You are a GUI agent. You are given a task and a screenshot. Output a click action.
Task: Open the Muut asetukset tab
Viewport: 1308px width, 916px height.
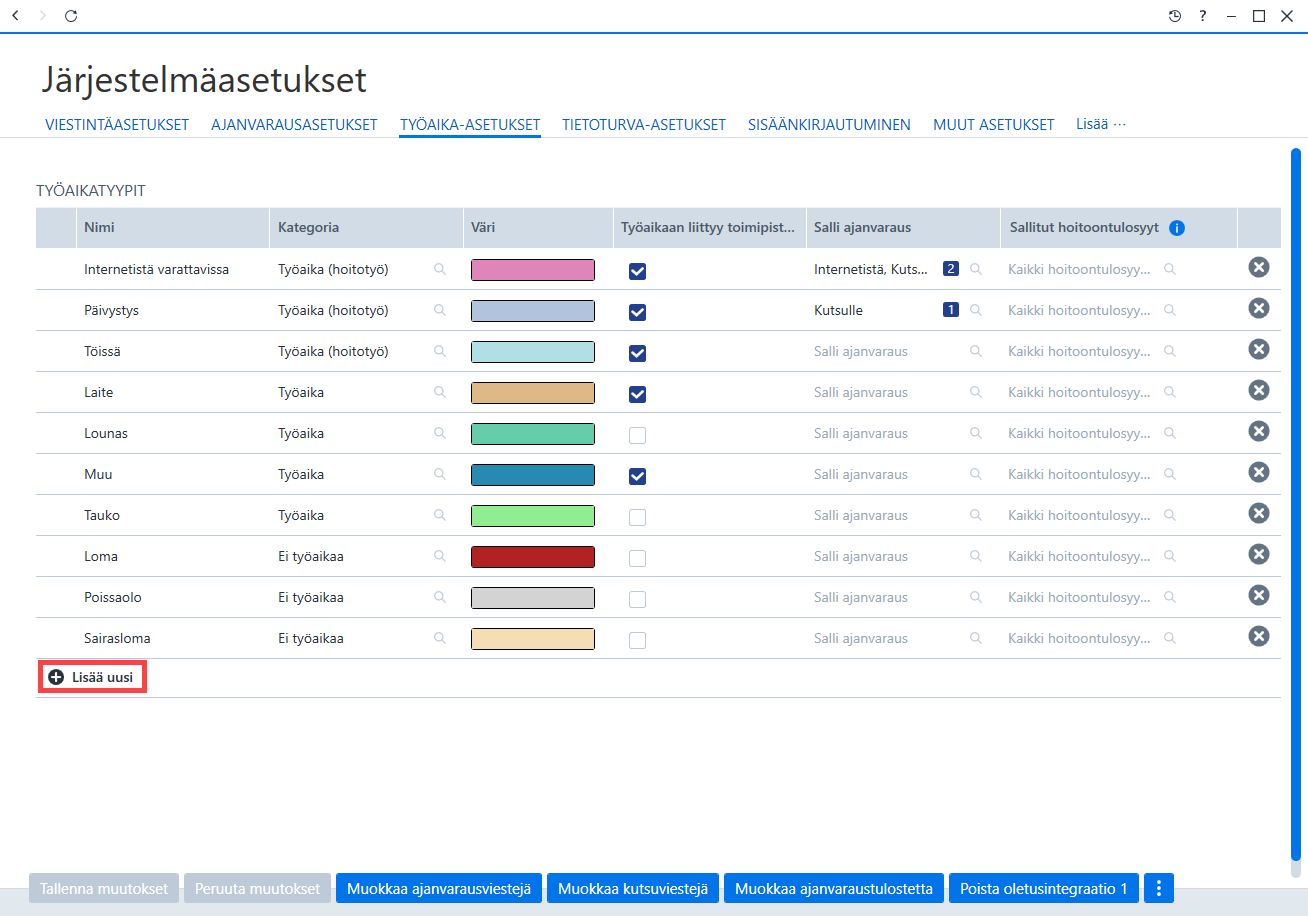[x=994, y=125]
